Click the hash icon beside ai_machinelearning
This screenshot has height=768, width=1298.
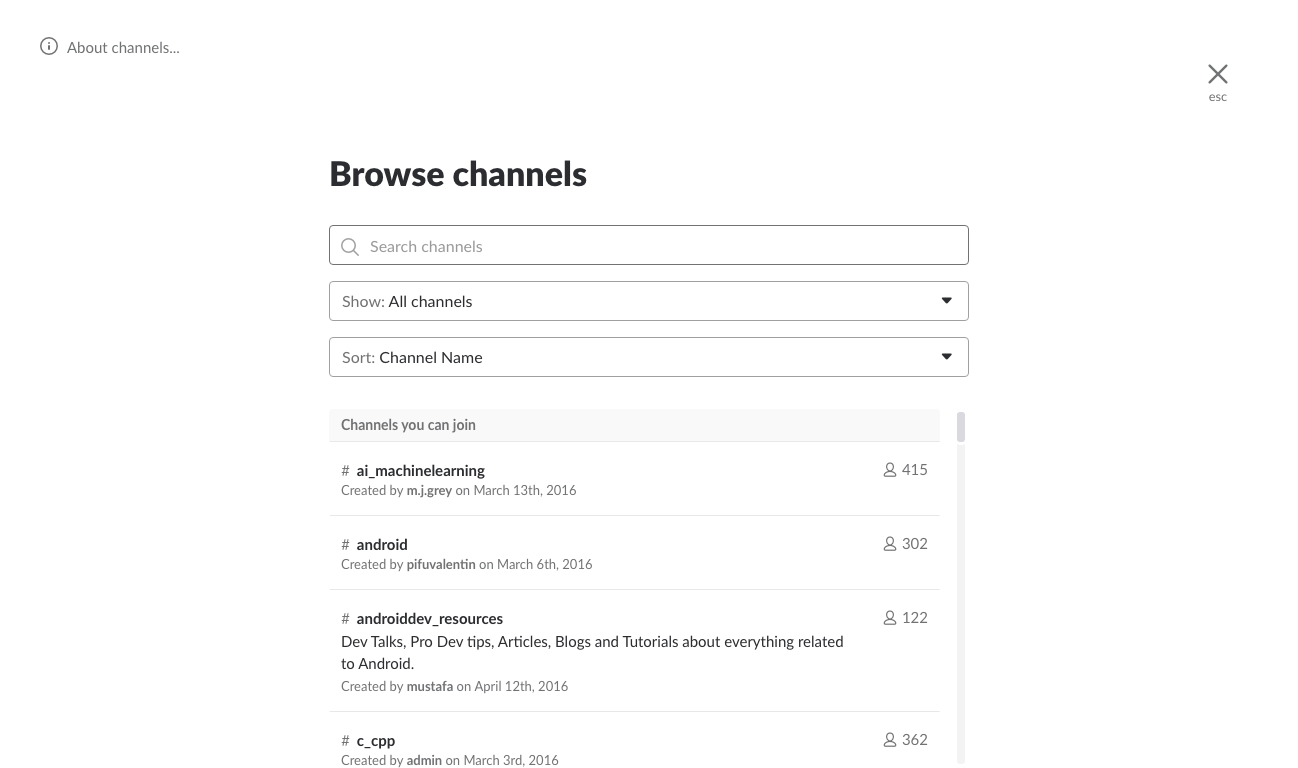[346, 470]
